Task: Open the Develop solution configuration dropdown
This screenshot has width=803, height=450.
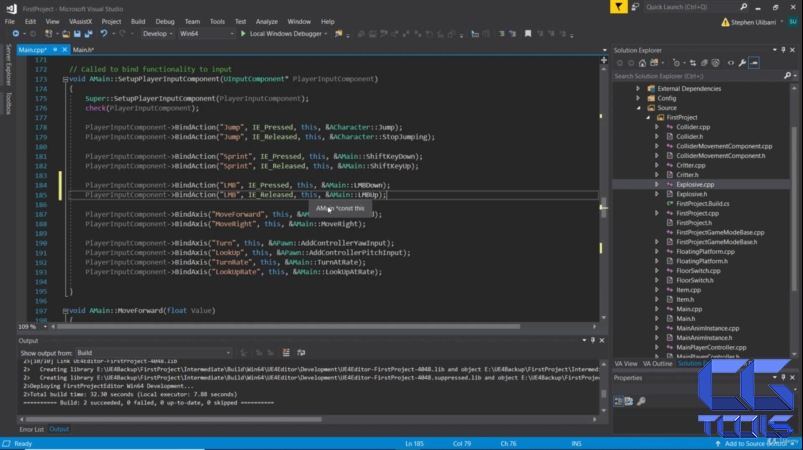Action: 157,34
